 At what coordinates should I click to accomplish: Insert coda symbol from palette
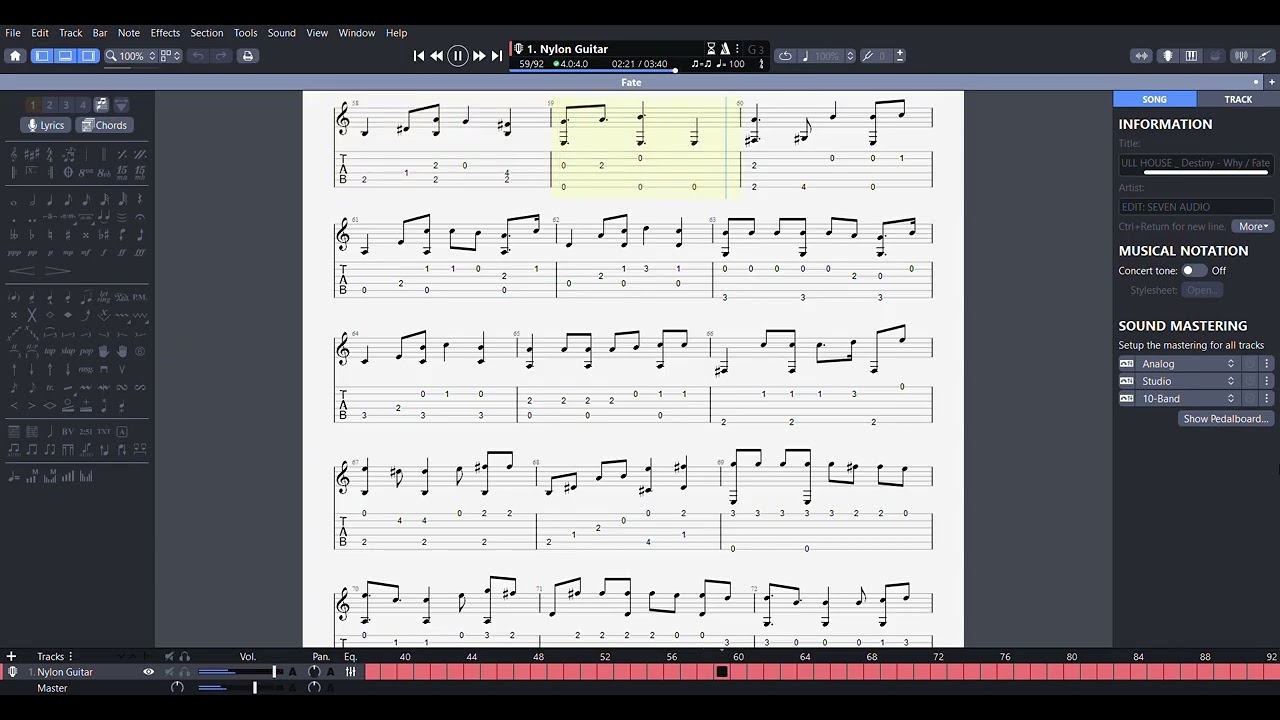(x=68, y=172)
